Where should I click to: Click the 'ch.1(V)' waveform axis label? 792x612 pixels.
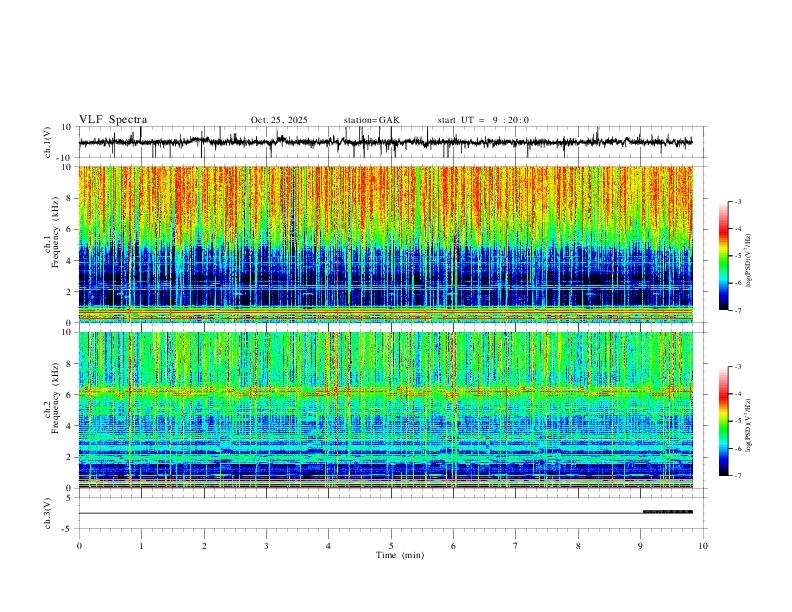48,142
